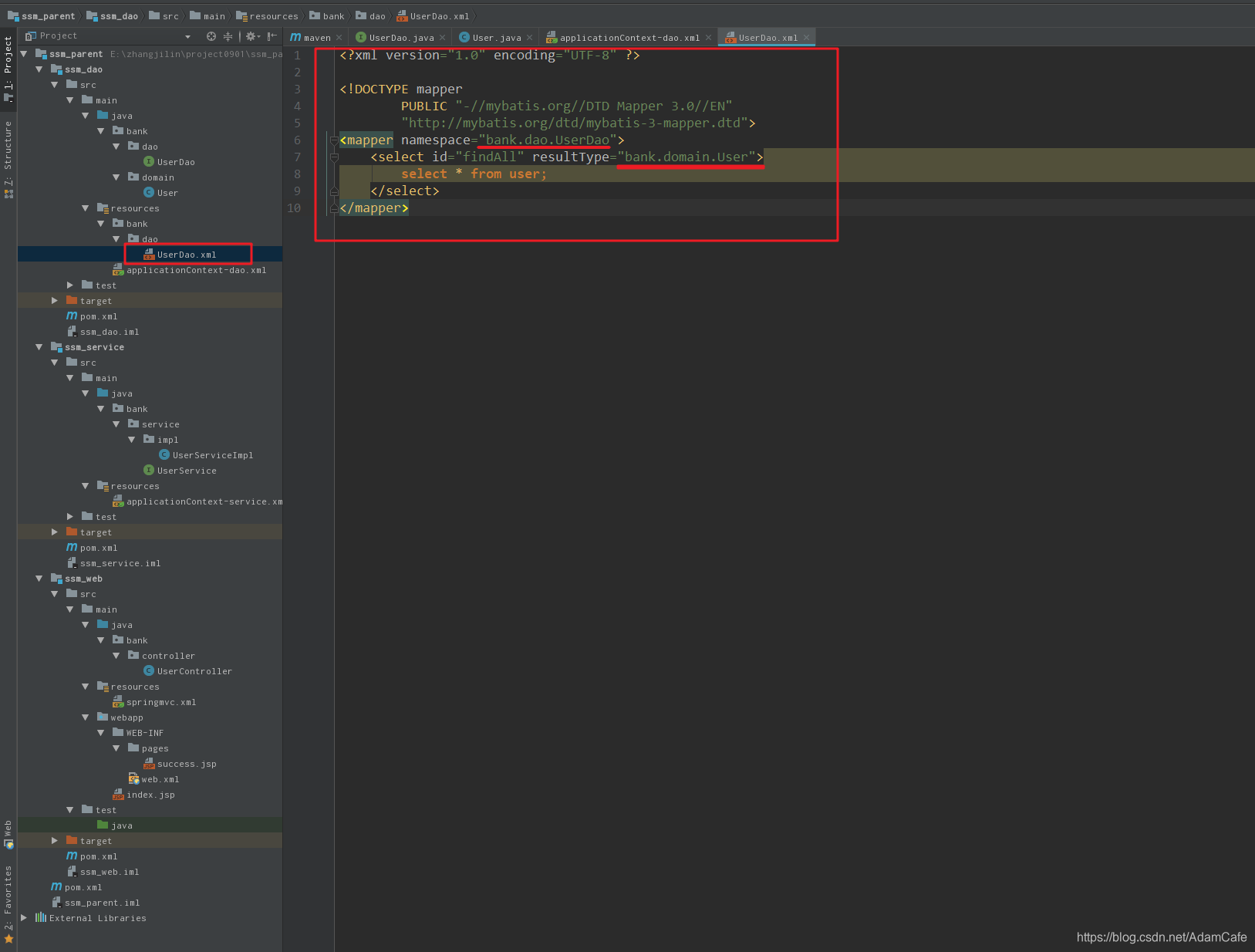Click the ssm_parent.iml file icon
This screenshot has width=1255, height=952.
[x=56, y=903]
